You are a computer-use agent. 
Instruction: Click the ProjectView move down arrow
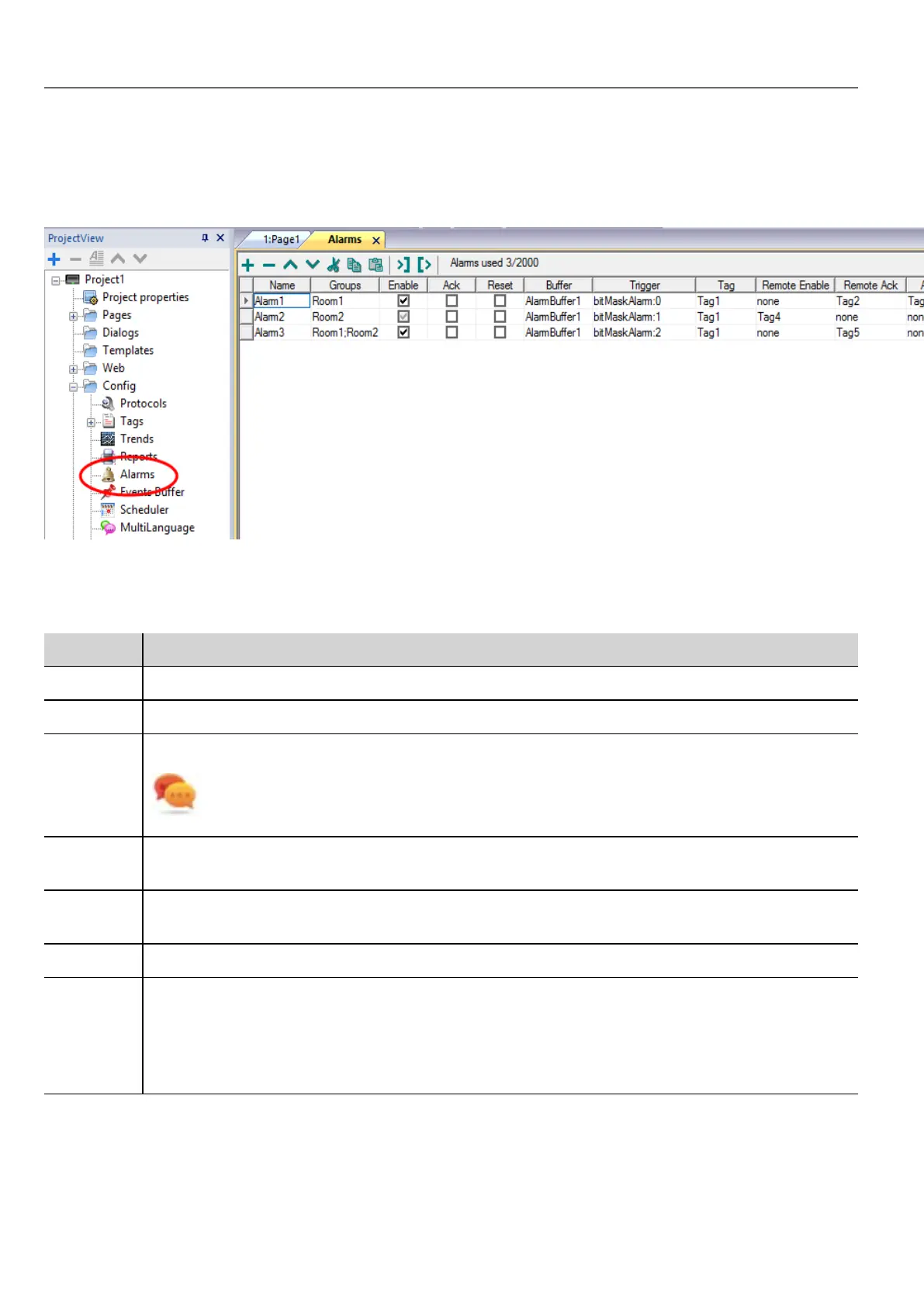click(x=140, y=258)
